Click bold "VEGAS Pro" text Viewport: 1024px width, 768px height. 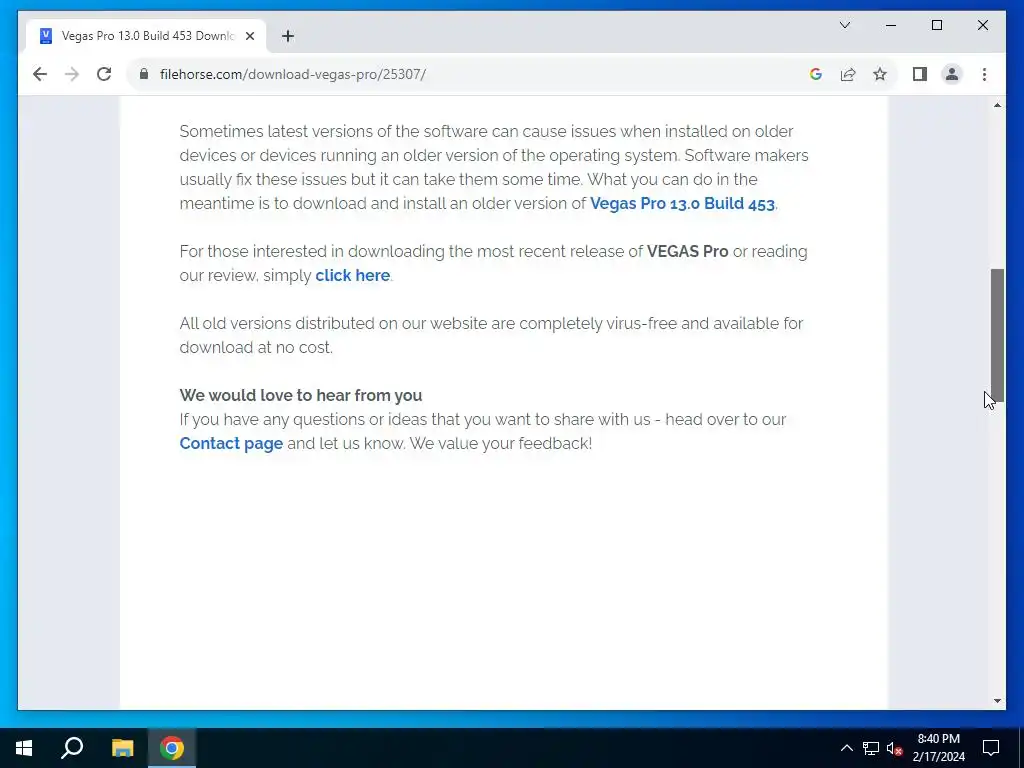point(687,251)
